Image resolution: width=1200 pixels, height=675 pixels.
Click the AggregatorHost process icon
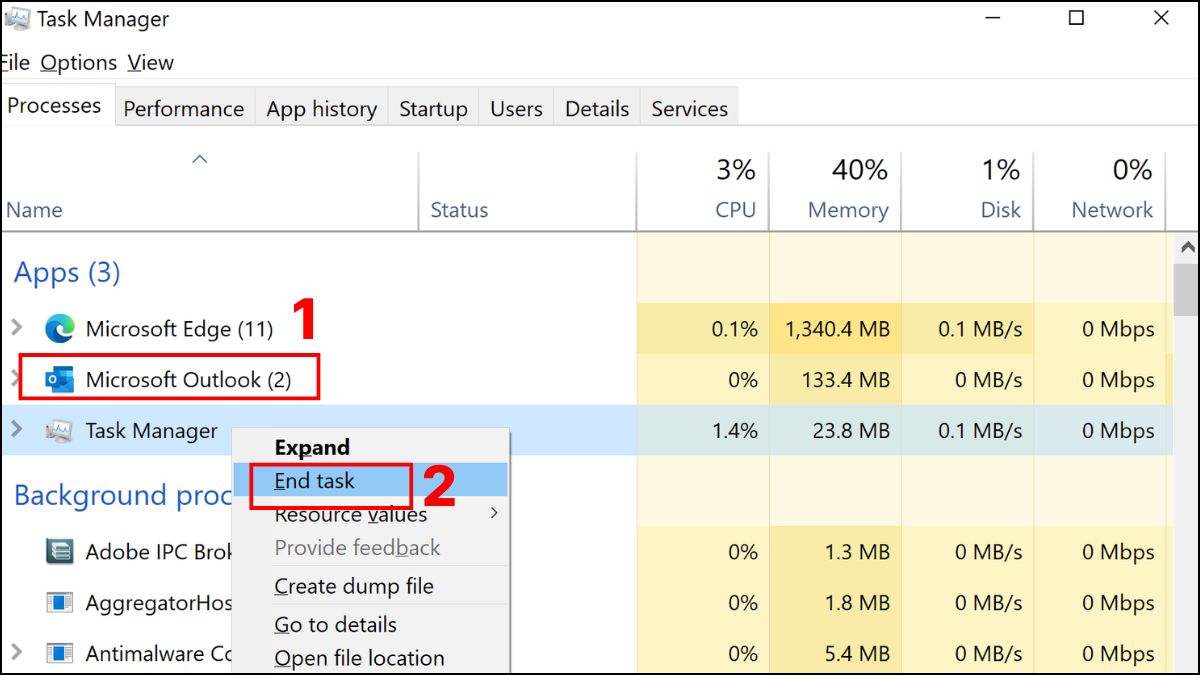click(60, 603)
